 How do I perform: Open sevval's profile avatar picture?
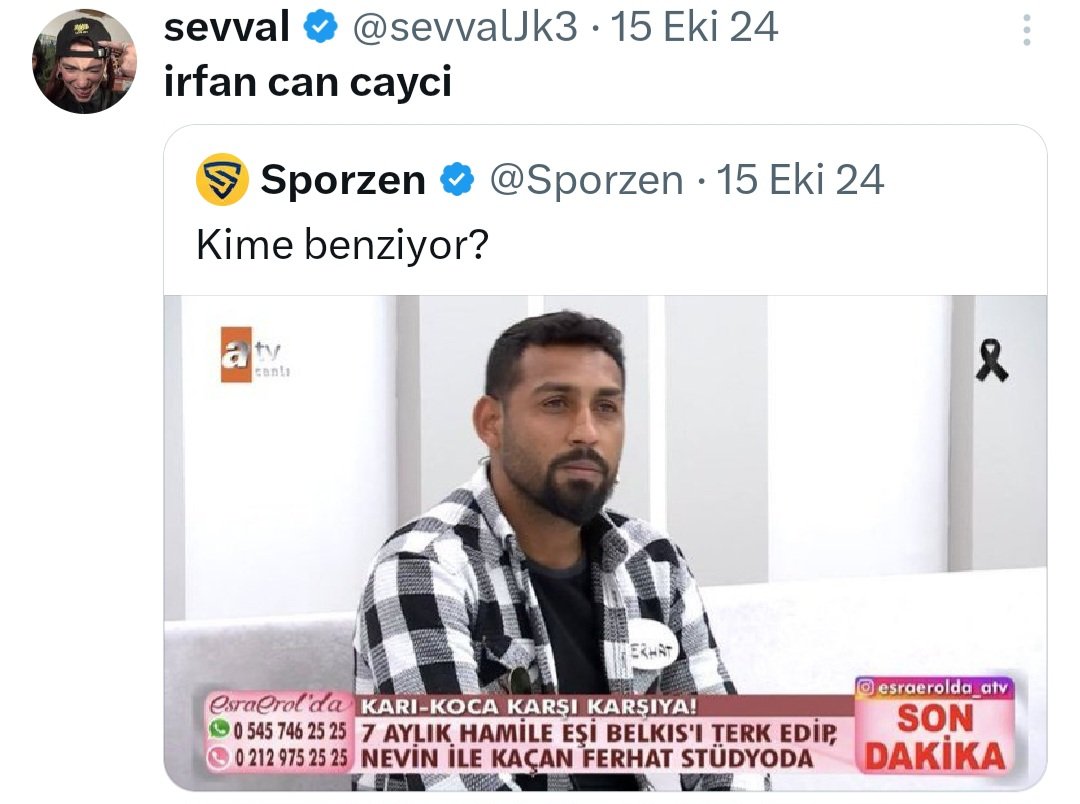[84, 61]
